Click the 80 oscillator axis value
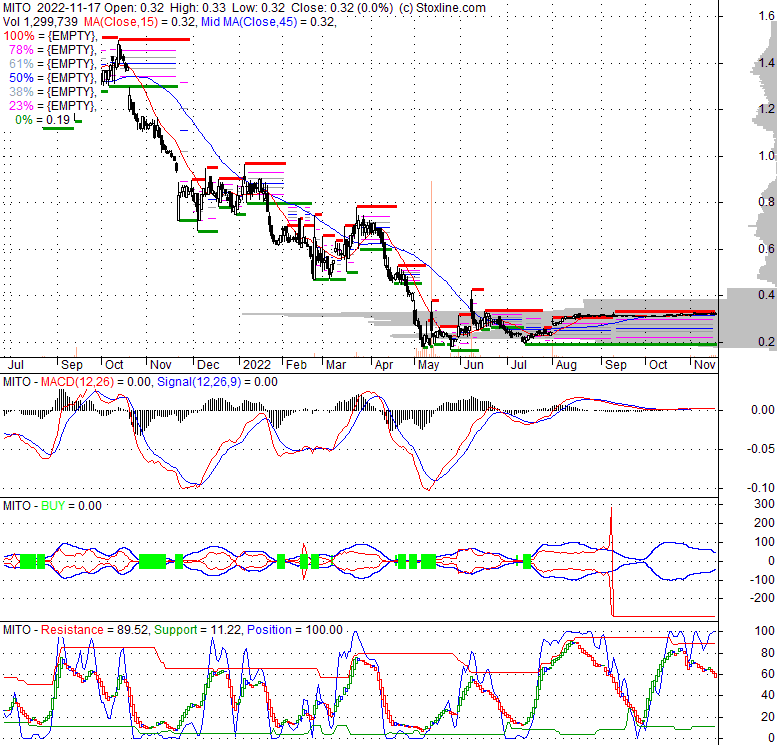778x746 pixels. 768,653
